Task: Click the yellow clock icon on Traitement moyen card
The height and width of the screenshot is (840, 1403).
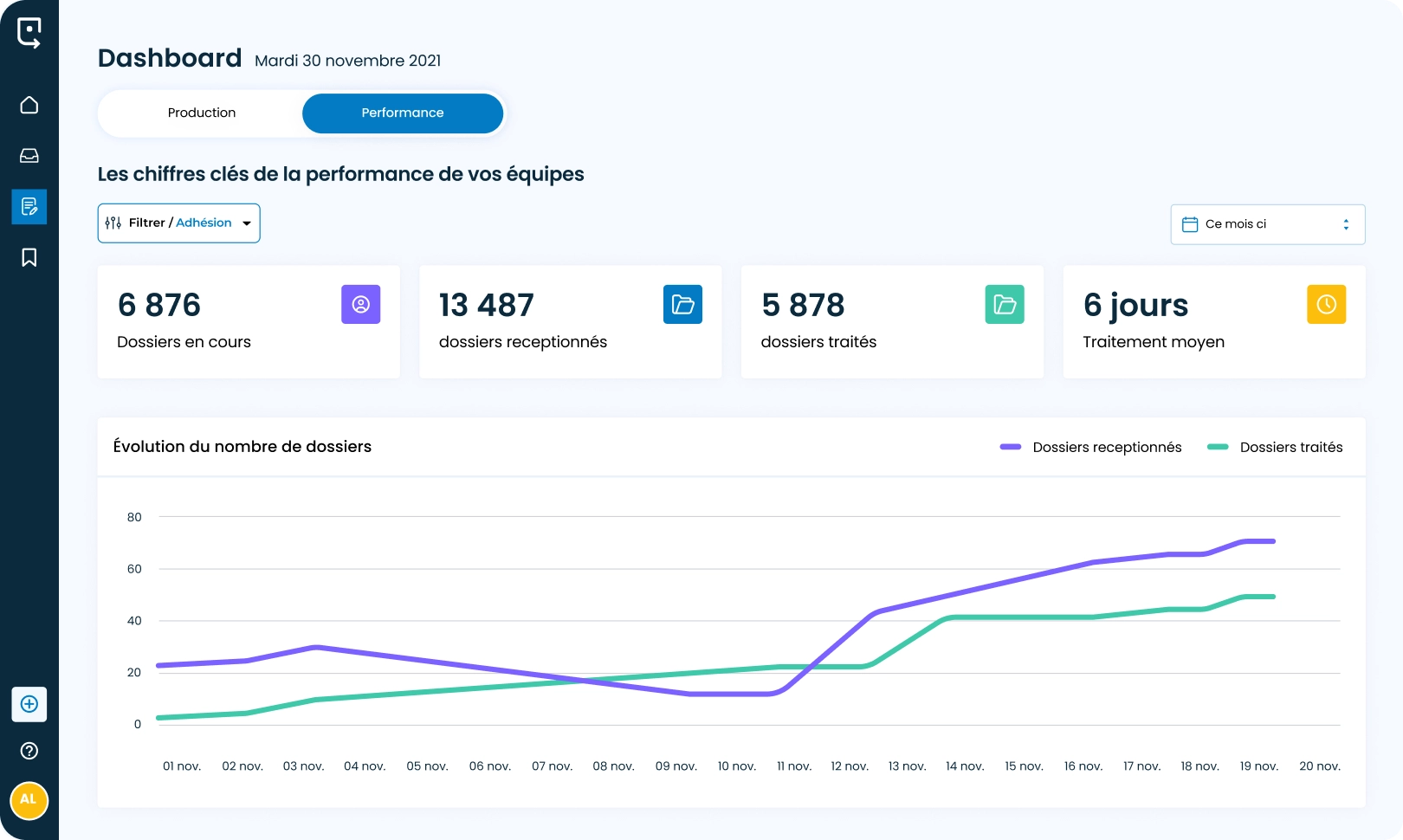Action: pos(1326,304)
